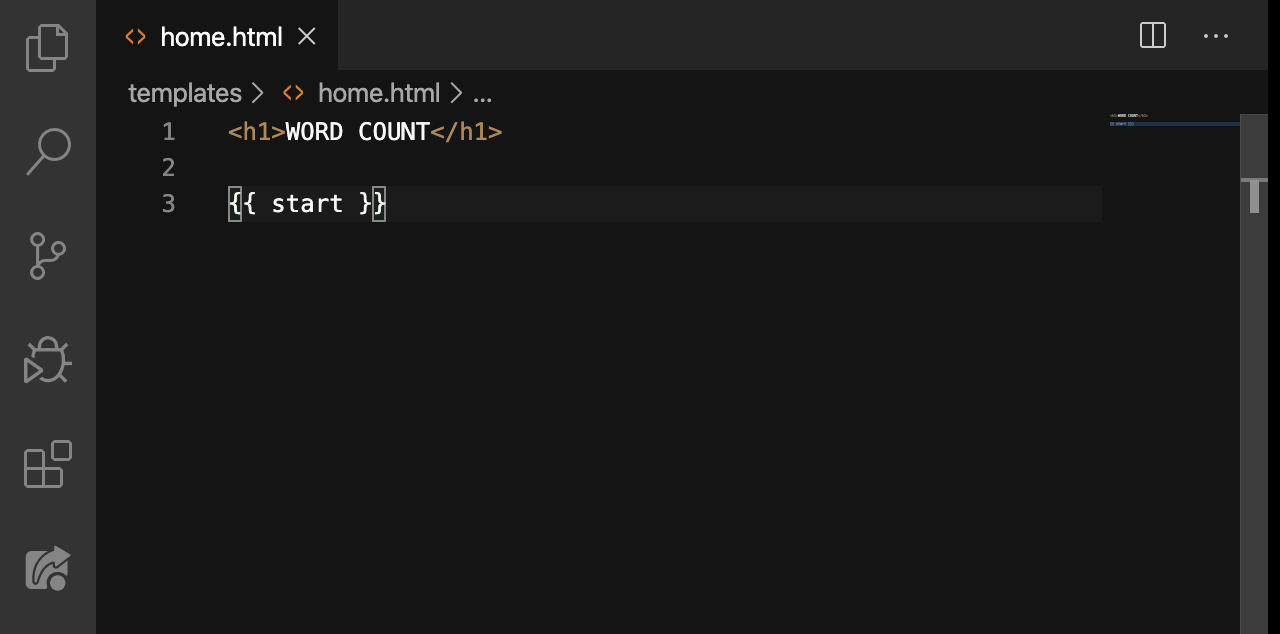Click the bottom account icon in activity bar
Screen dimensions: 1280x634
[47, 568]
